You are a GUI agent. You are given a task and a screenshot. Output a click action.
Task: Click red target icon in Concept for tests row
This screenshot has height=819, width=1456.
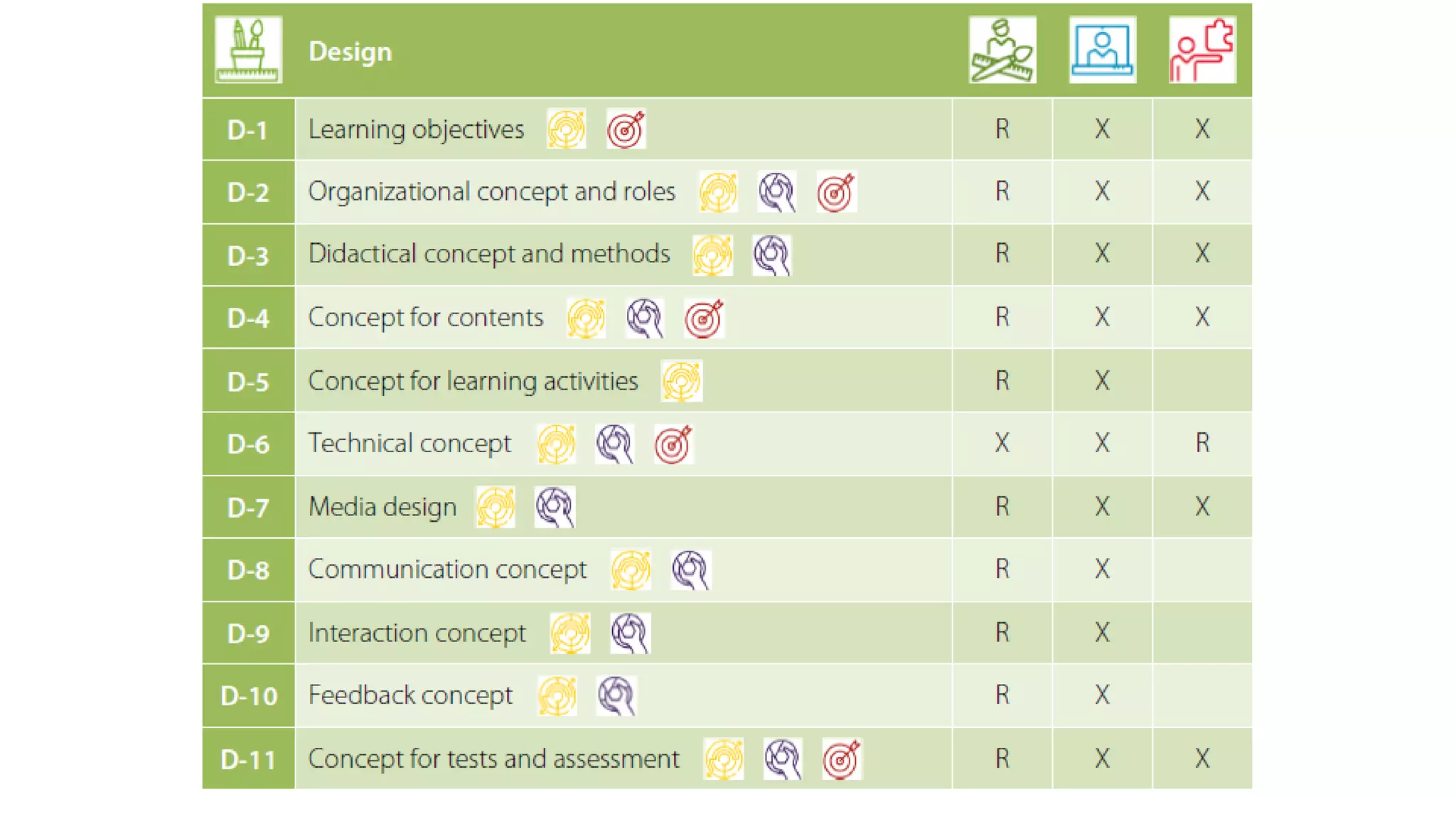point(841,759)
